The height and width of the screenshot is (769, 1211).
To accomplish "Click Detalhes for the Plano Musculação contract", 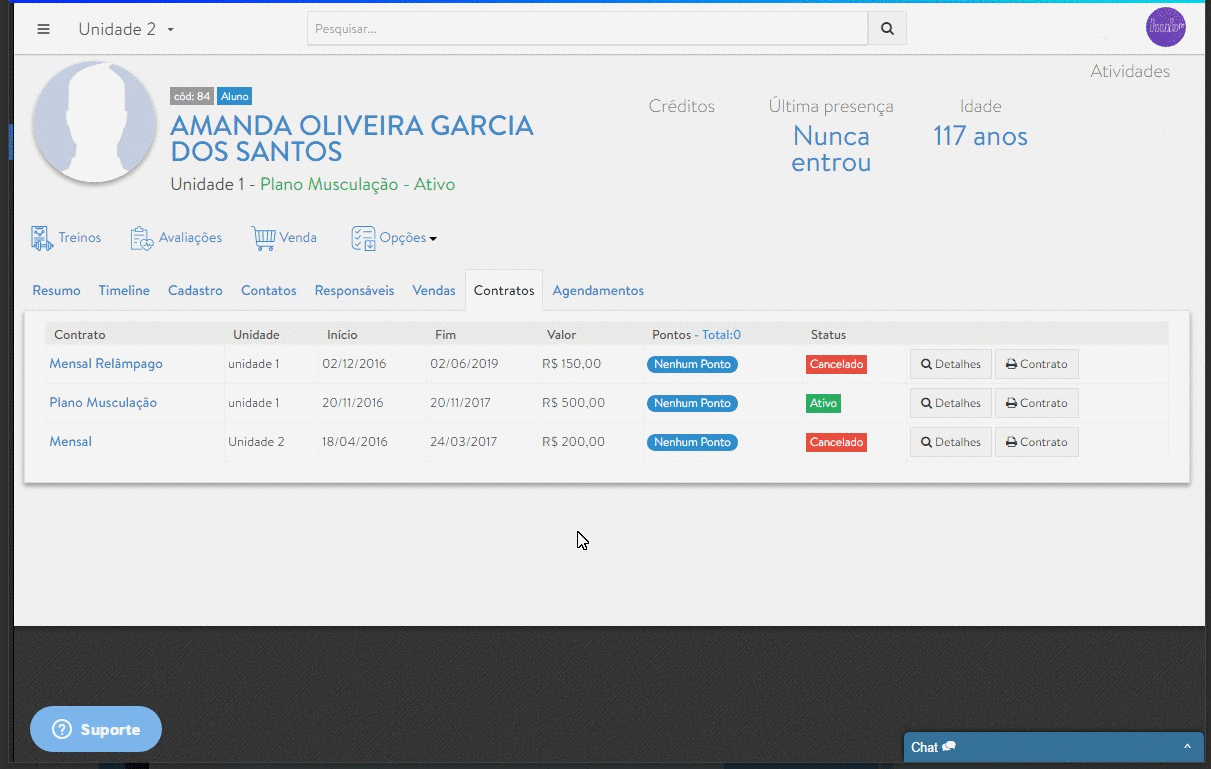I will click(950, 402).
